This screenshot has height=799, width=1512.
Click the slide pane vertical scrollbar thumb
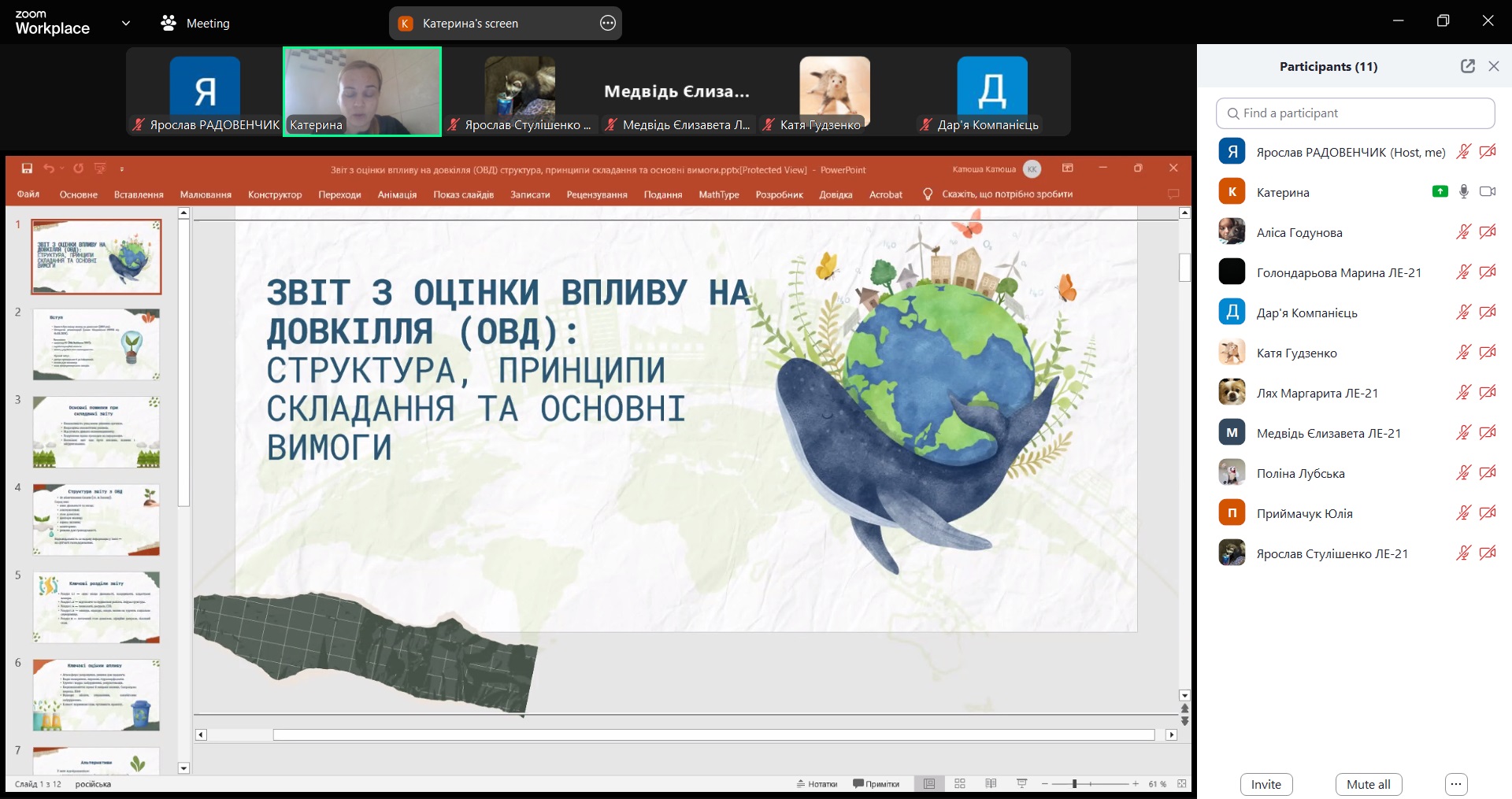1184,268
